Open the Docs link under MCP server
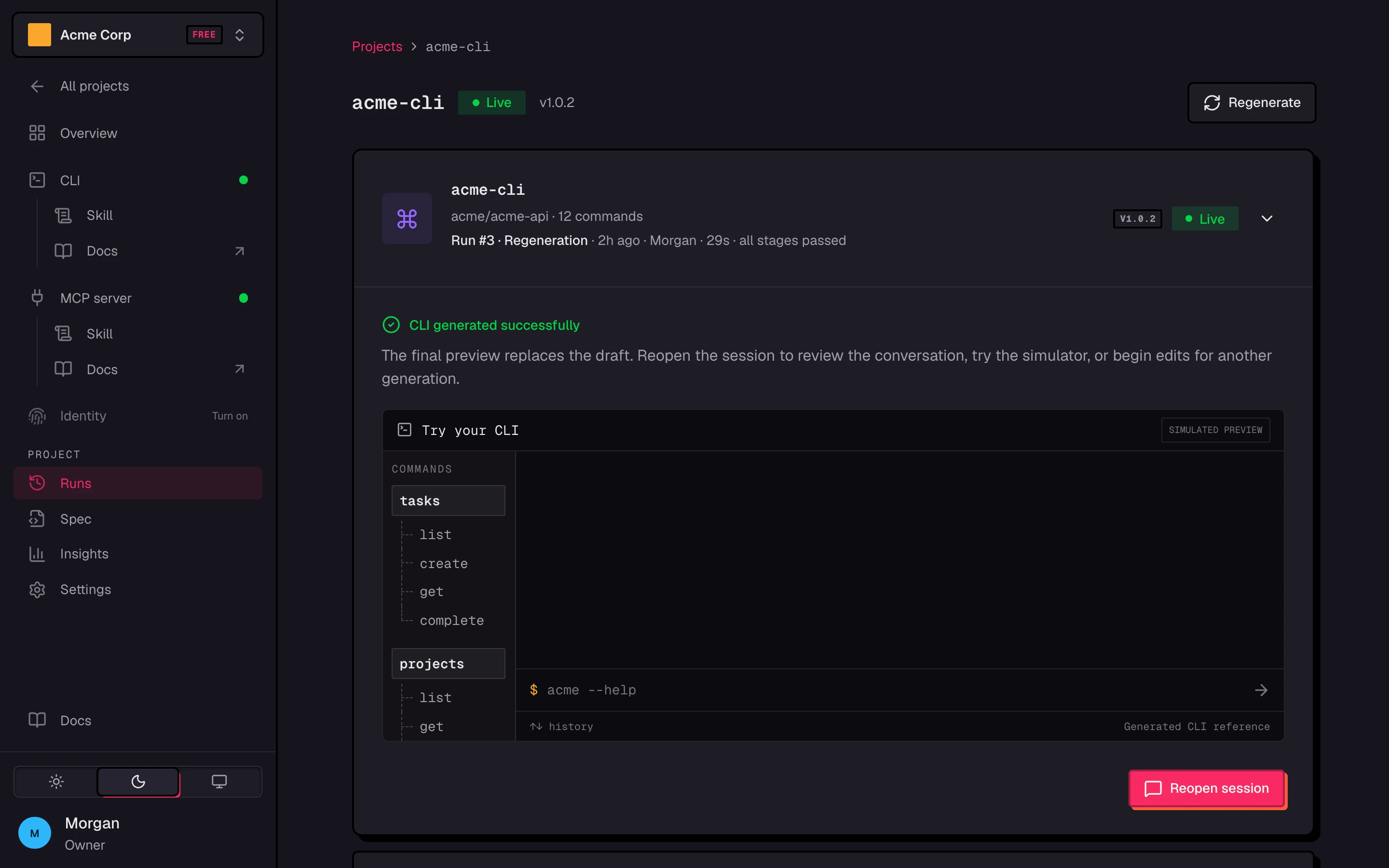 (x=150, y=369)
